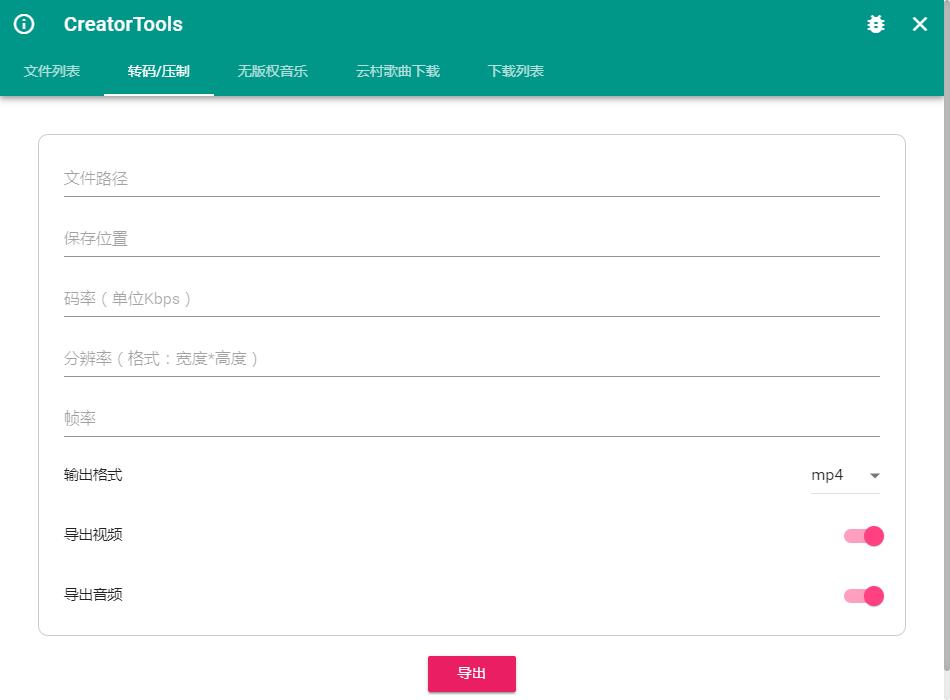Toggle the 导出视频 switch
The width and height of the screenshot is (950, 700).
click(864, 536)
